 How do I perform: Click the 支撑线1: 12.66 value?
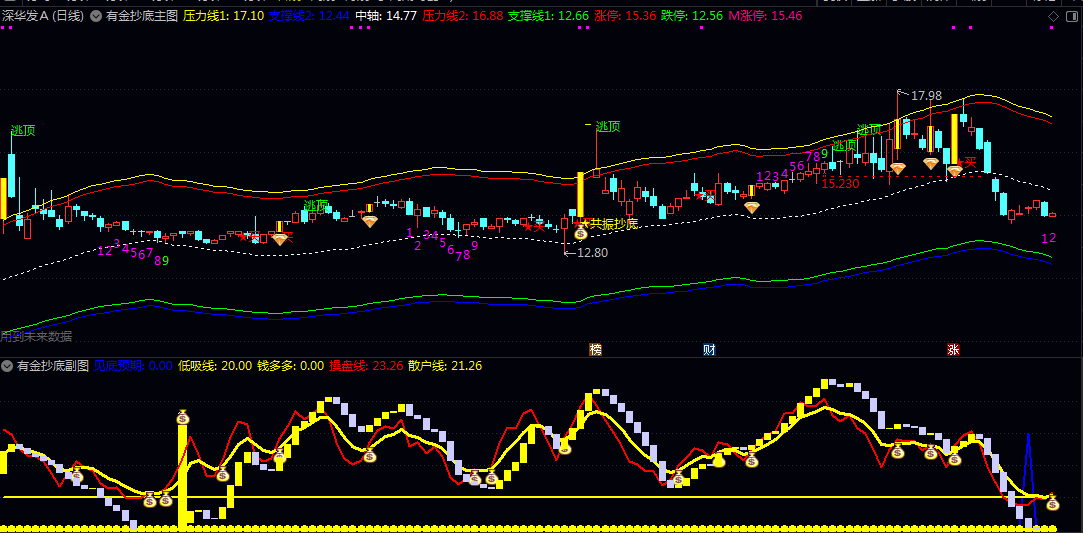548,16
